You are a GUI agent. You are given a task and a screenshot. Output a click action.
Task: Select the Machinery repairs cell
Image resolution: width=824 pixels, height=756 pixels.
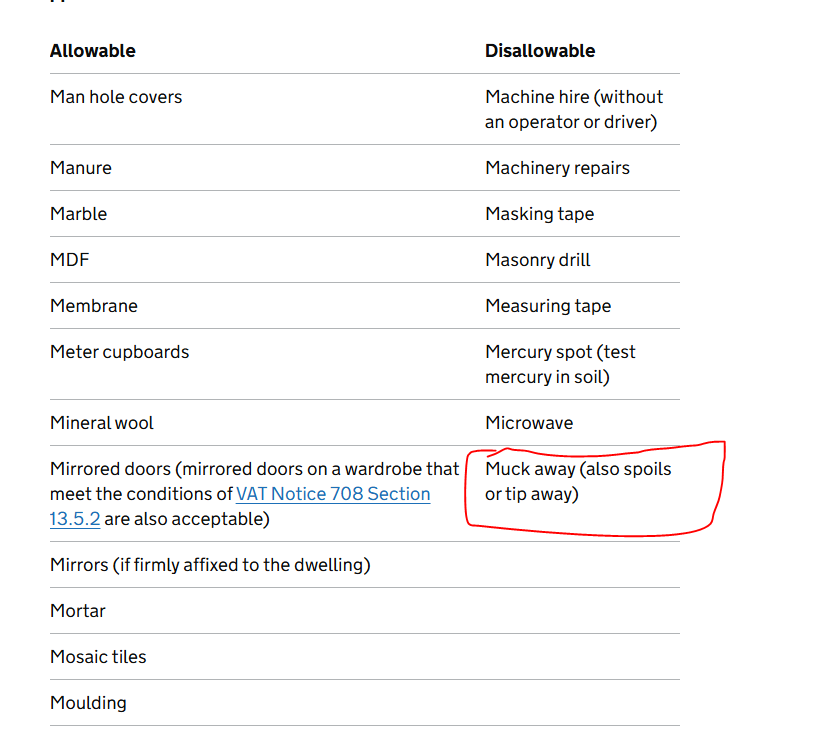(x=557, y=168)
